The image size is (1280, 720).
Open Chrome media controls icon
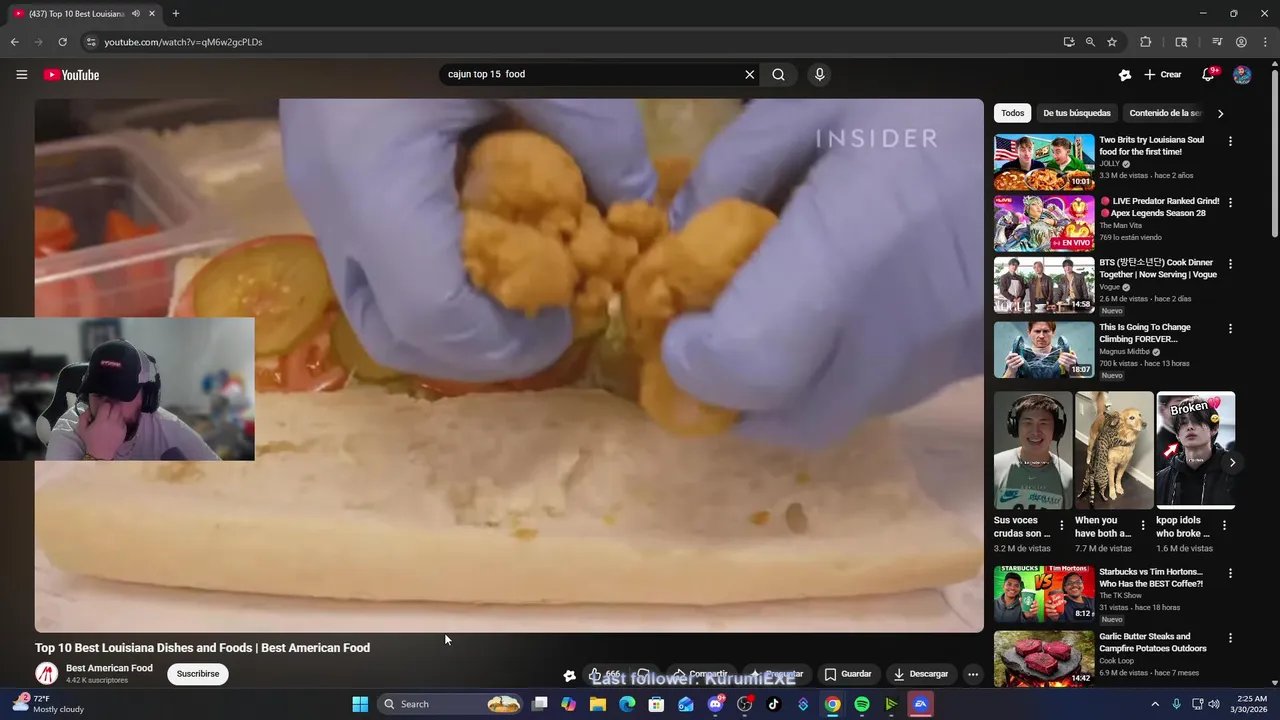pos(1217,42)
